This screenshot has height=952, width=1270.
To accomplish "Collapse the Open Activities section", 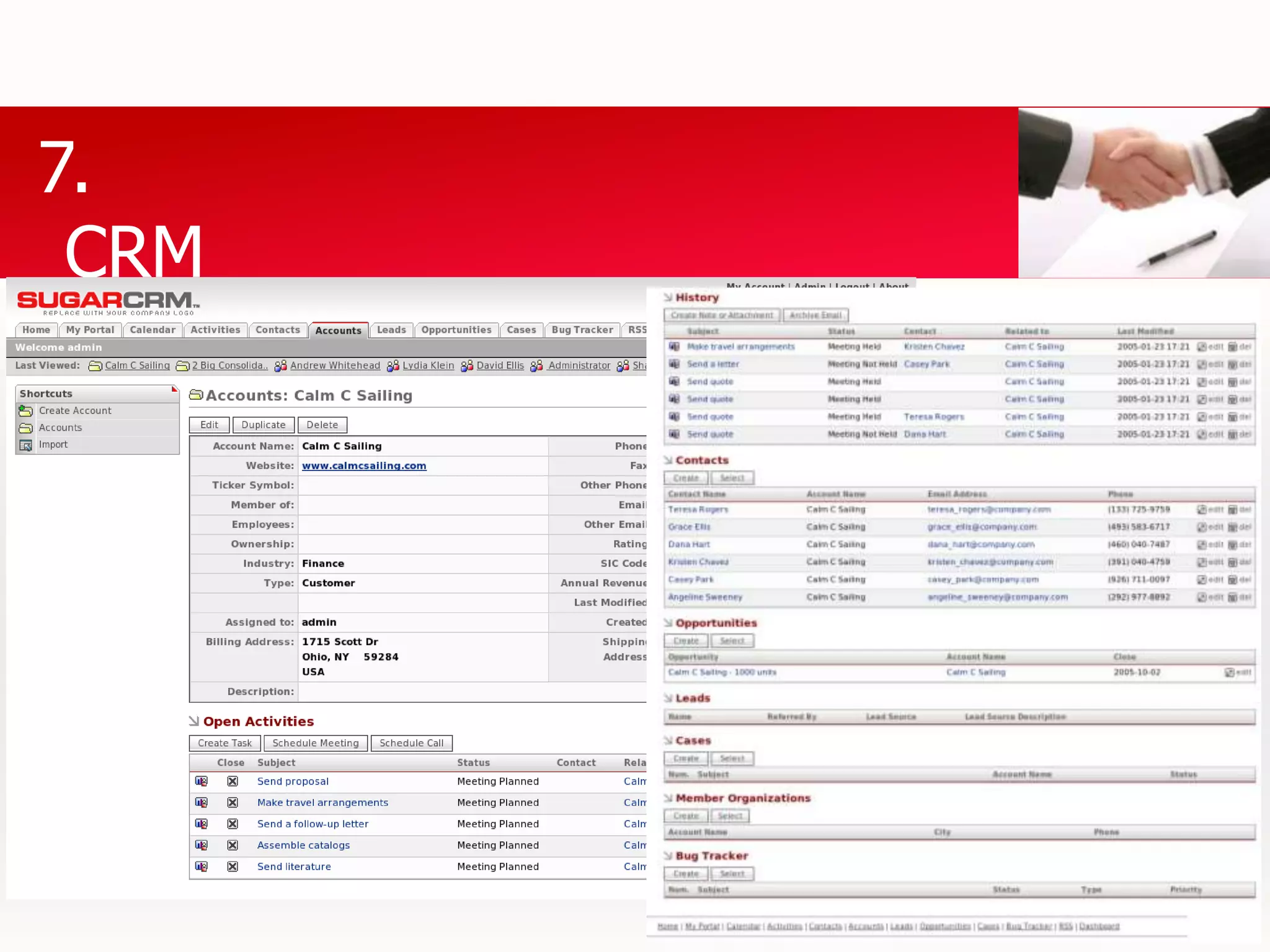I will (x=194, y=721).
